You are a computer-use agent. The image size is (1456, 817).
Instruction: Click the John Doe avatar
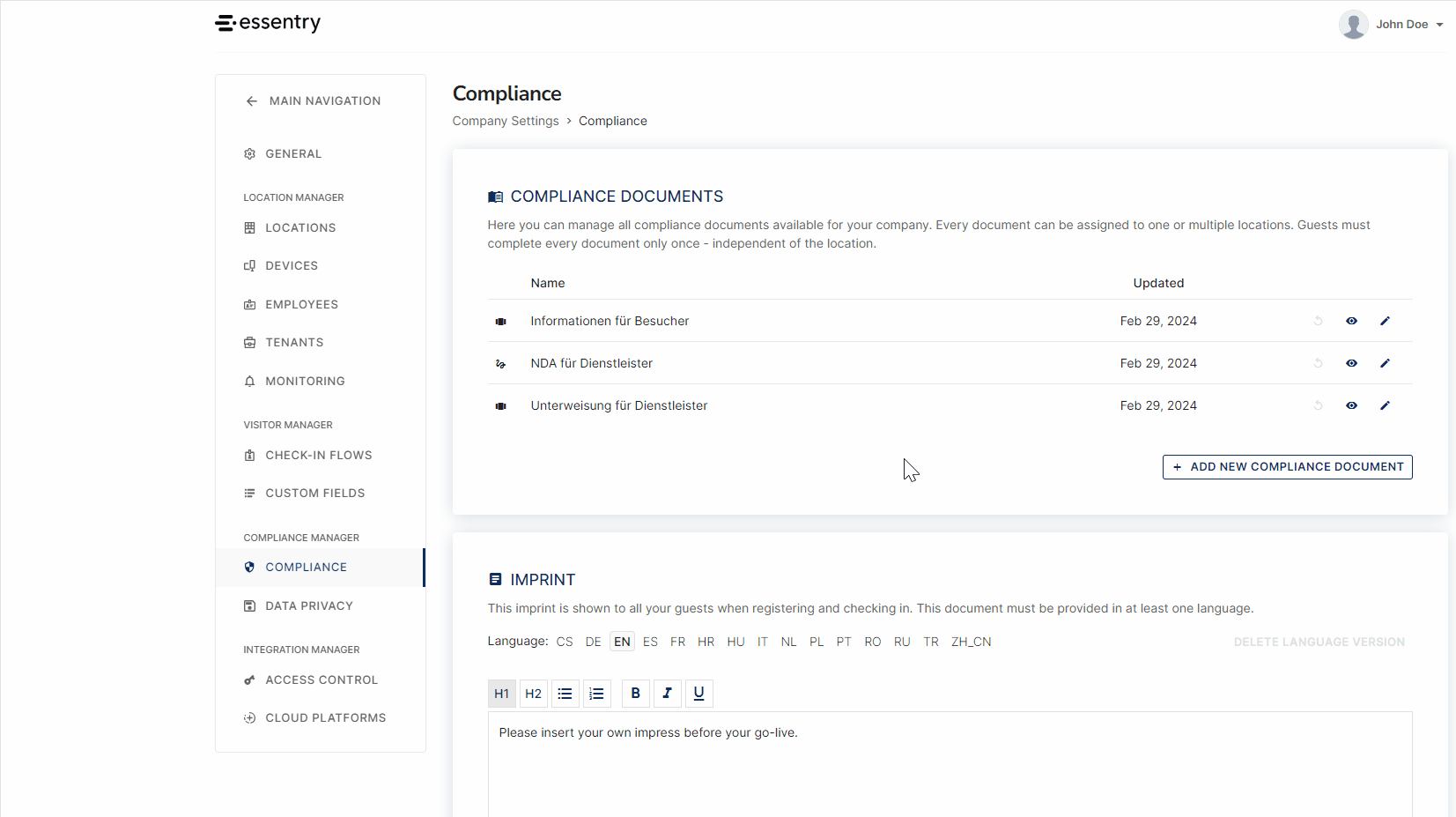coord(1353,25)
